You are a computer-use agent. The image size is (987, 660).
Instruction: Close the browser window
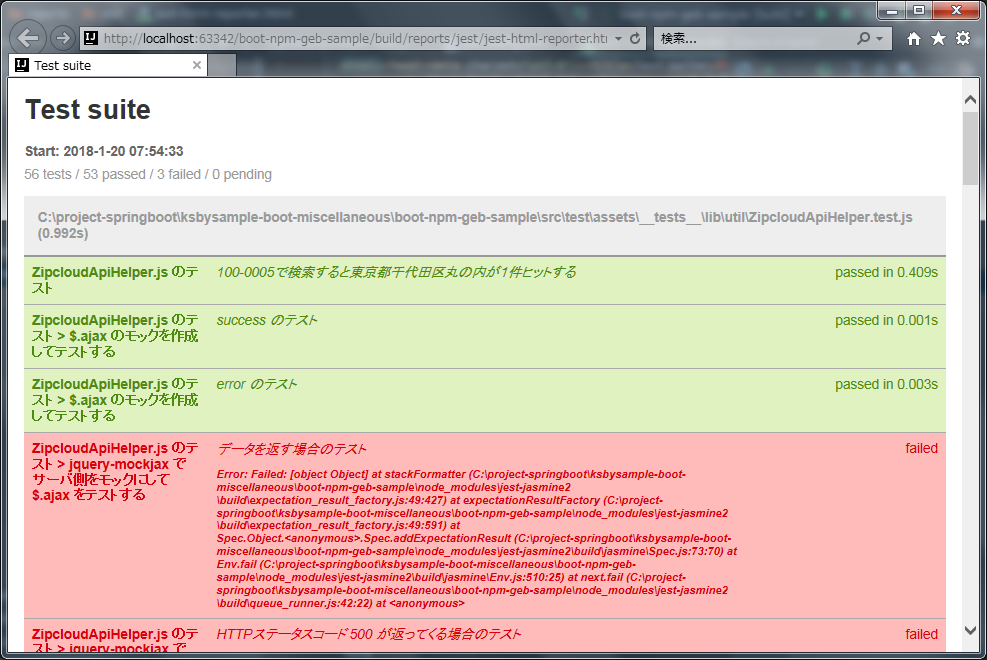(x=956, y=10)
